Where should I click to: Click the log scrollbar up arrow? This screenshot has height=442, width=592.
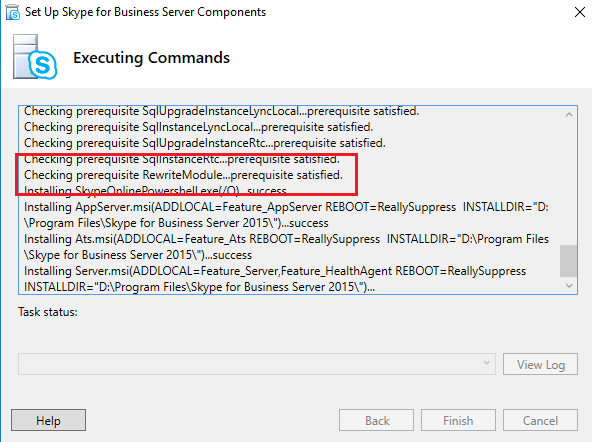tap(569, 114)
